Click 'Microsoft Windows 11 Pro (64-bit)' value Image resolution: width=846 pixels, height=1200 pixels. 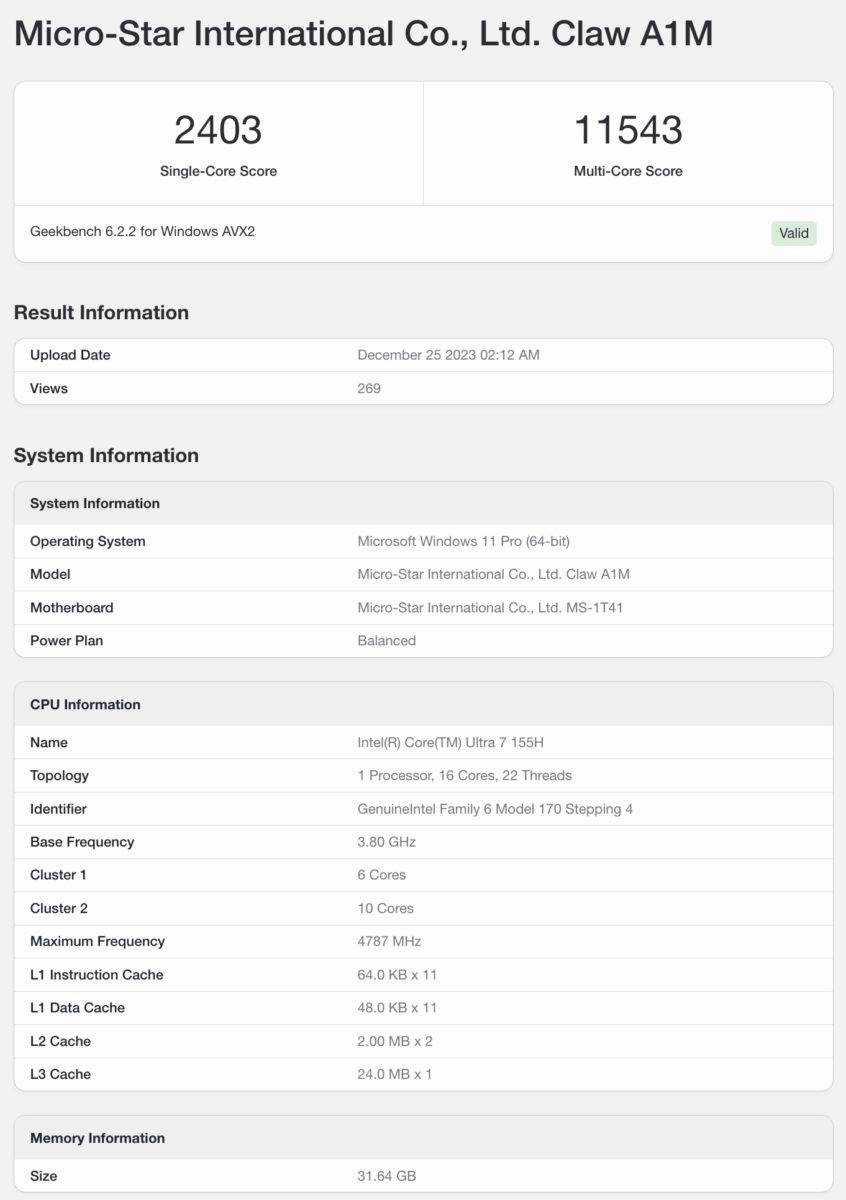click(464, 541)
